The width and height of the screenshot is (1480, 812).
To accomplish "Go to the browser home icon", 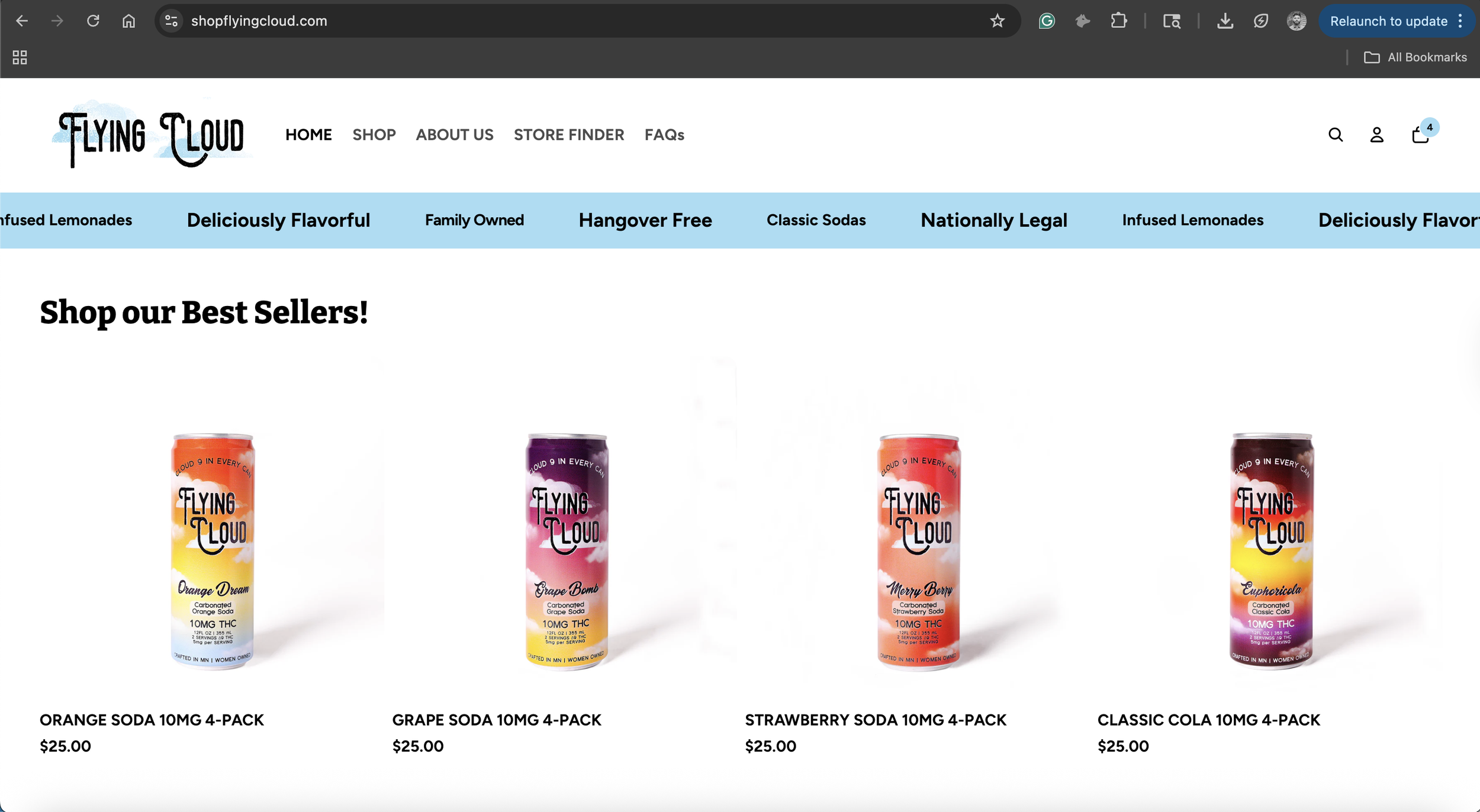I will tap(128, 21).
